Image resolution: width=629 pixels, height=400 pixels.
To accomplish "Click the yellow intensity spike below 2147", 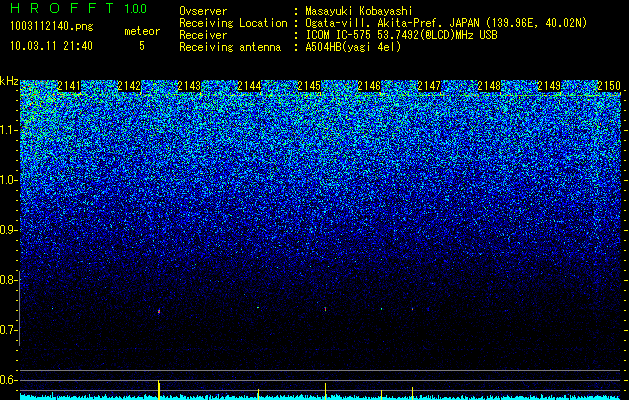I will (412, 393).
